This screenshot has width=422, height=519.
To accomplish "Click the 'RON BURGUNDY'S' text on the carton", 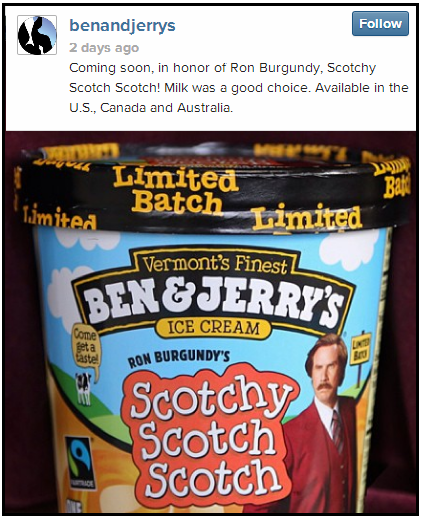I will 179,358.
